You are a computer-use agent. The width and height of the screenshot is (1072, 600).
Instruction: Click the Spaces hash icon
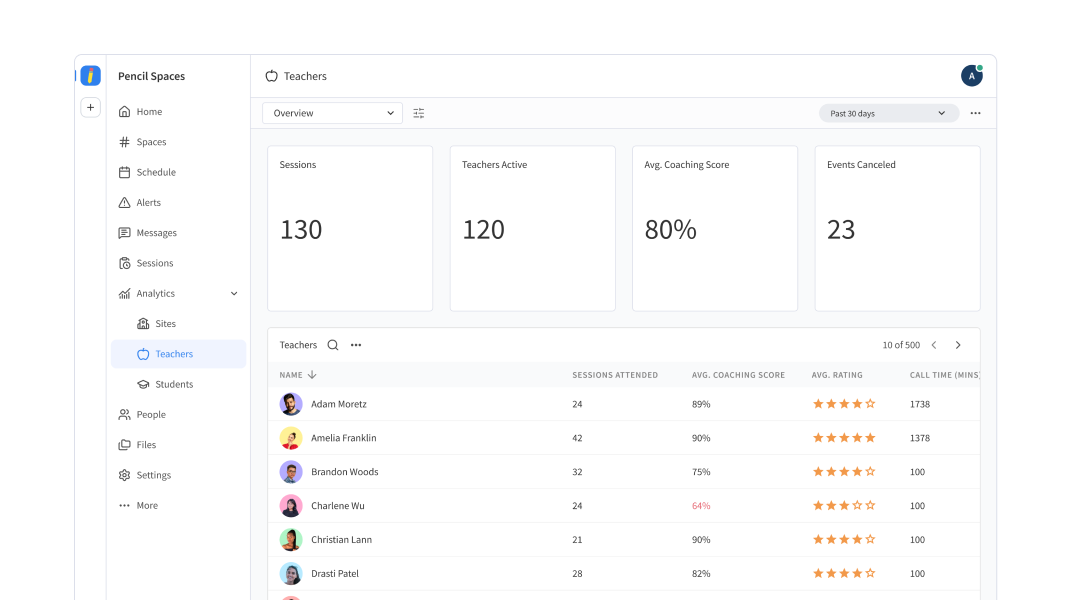[124, 142]
